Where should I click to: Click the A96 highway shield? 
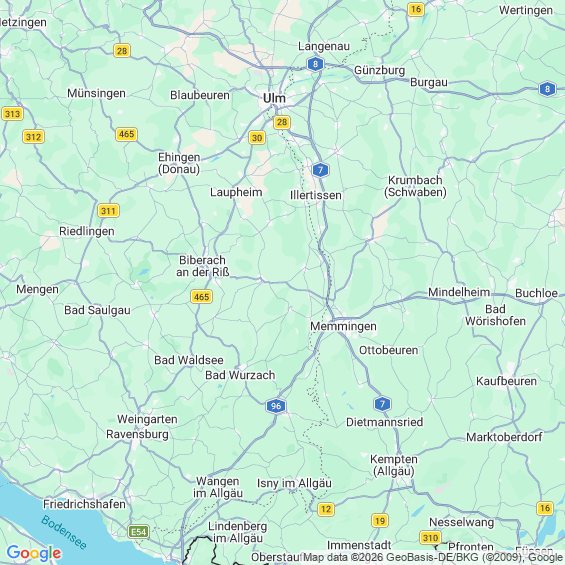(x=276, y=406)
